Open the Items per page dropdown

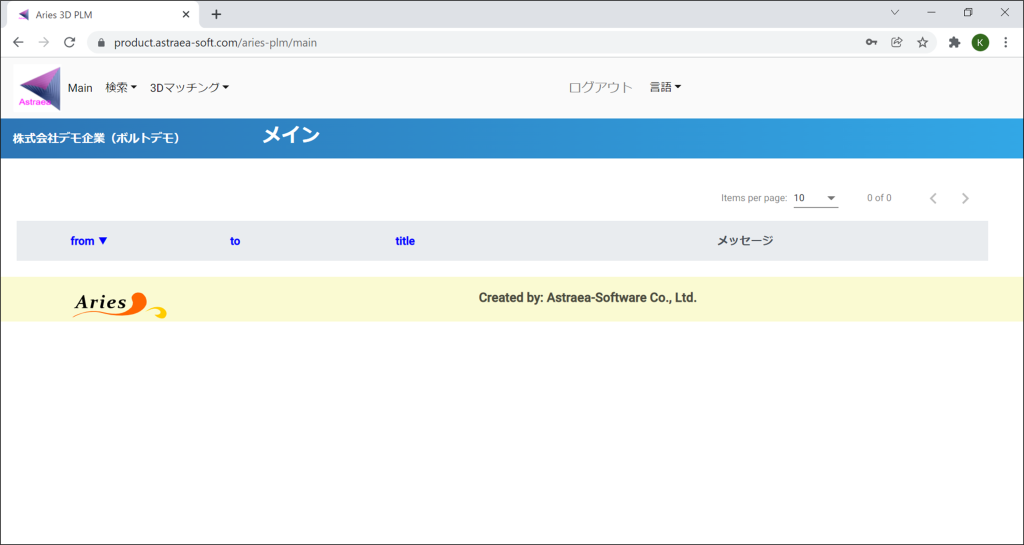(816, 198)
